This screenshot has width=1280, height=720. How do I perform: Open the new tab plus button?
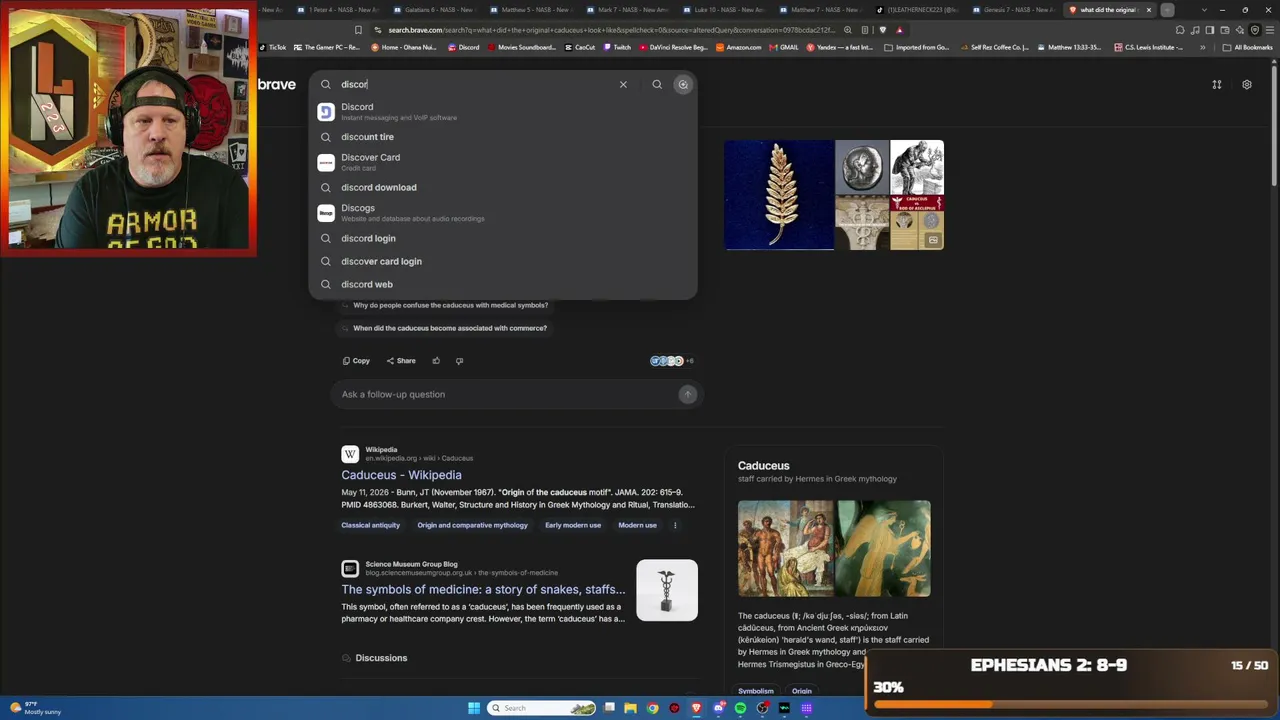1167,10
